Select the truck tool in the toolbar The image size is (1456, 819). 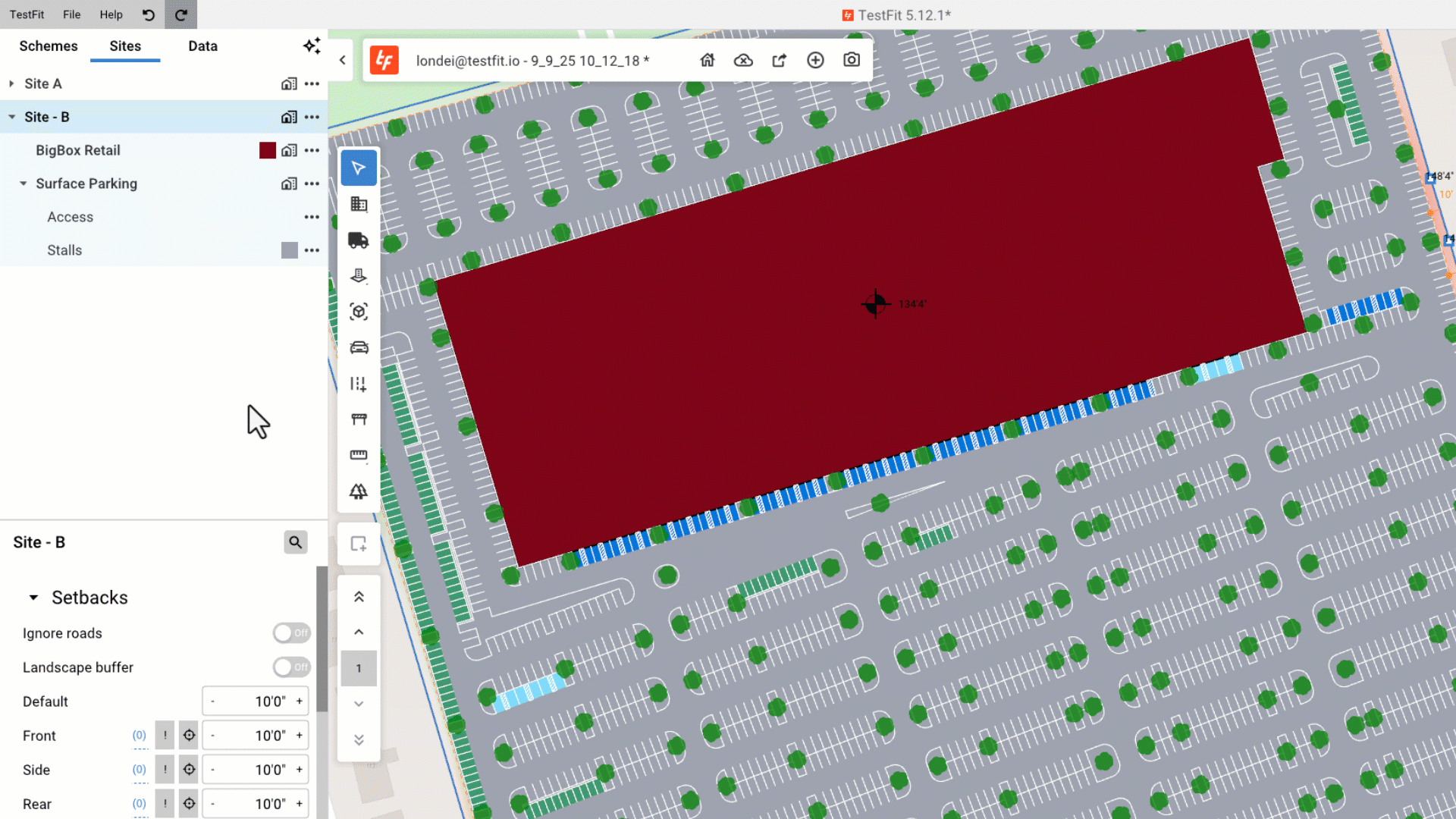pyautogui.click(x=359, y=240)
